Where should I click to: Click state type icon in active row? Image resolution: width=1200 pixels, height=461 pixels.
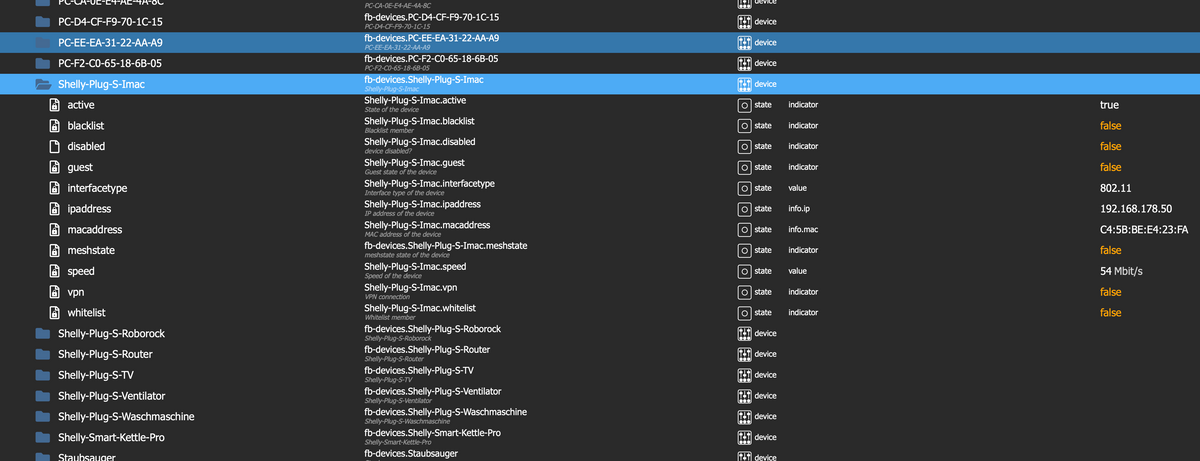point(743,105)
